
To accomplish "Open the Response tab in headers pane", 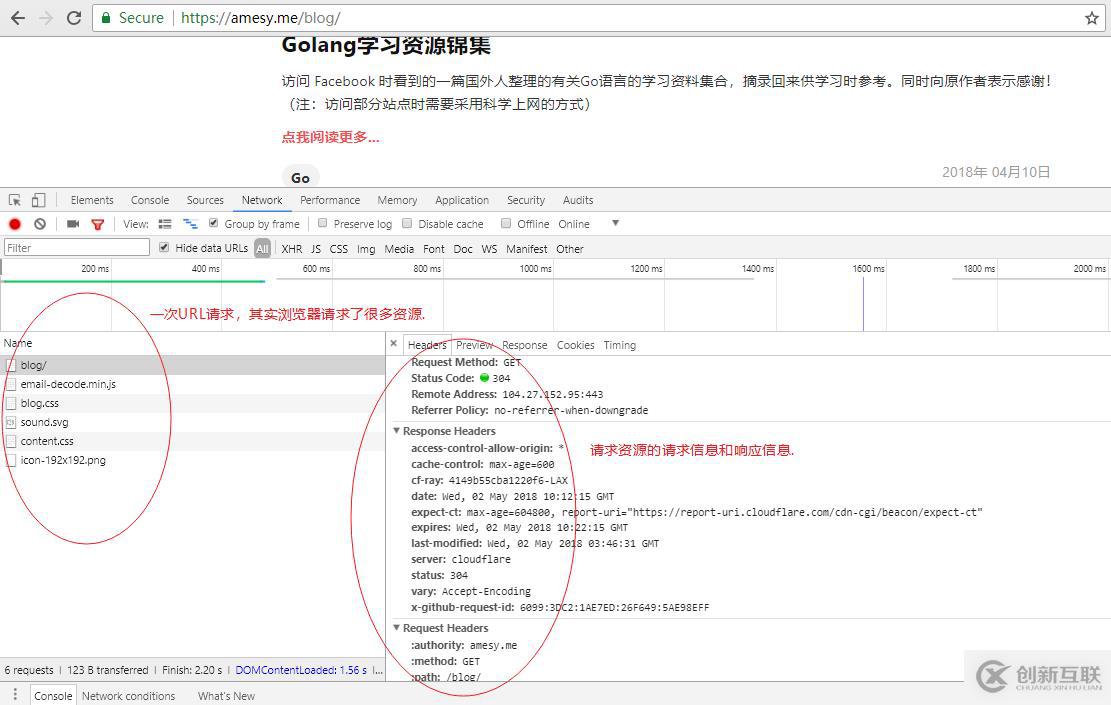I will [x=525, y=345].
